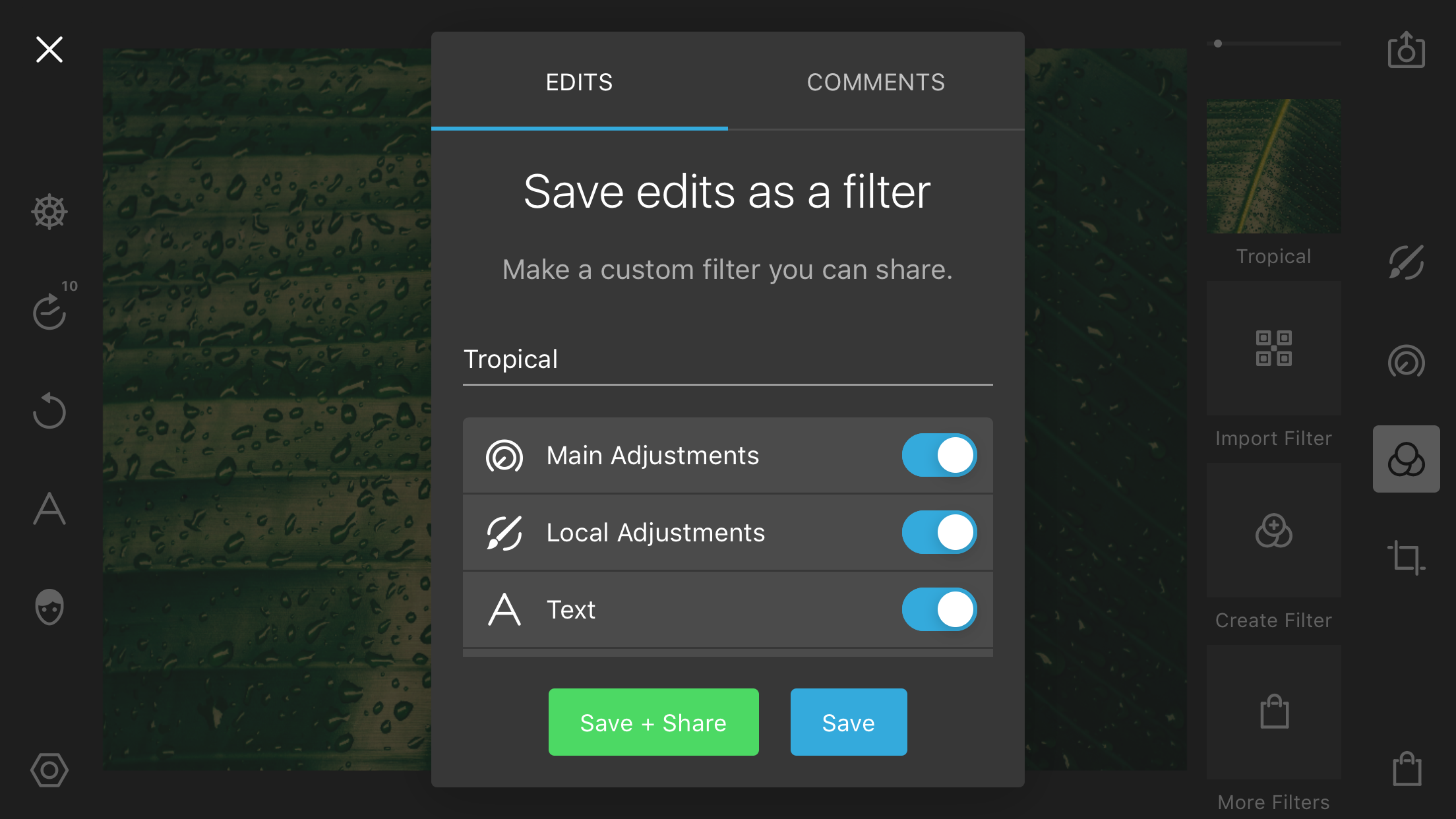Open the More Filters bag tile

click(1274, 712)
